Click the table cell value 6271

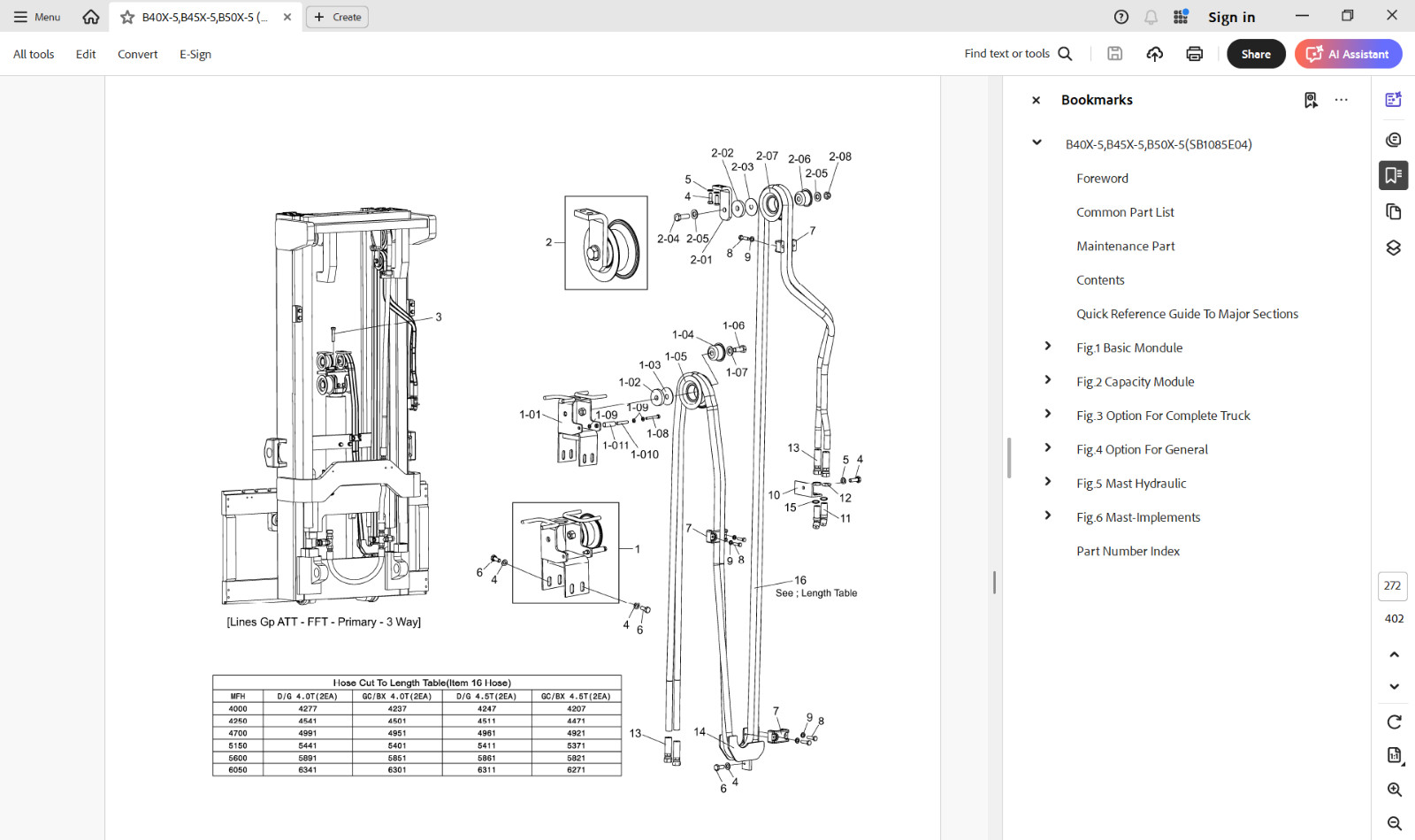pyautogui.click(x=576, y=770)
